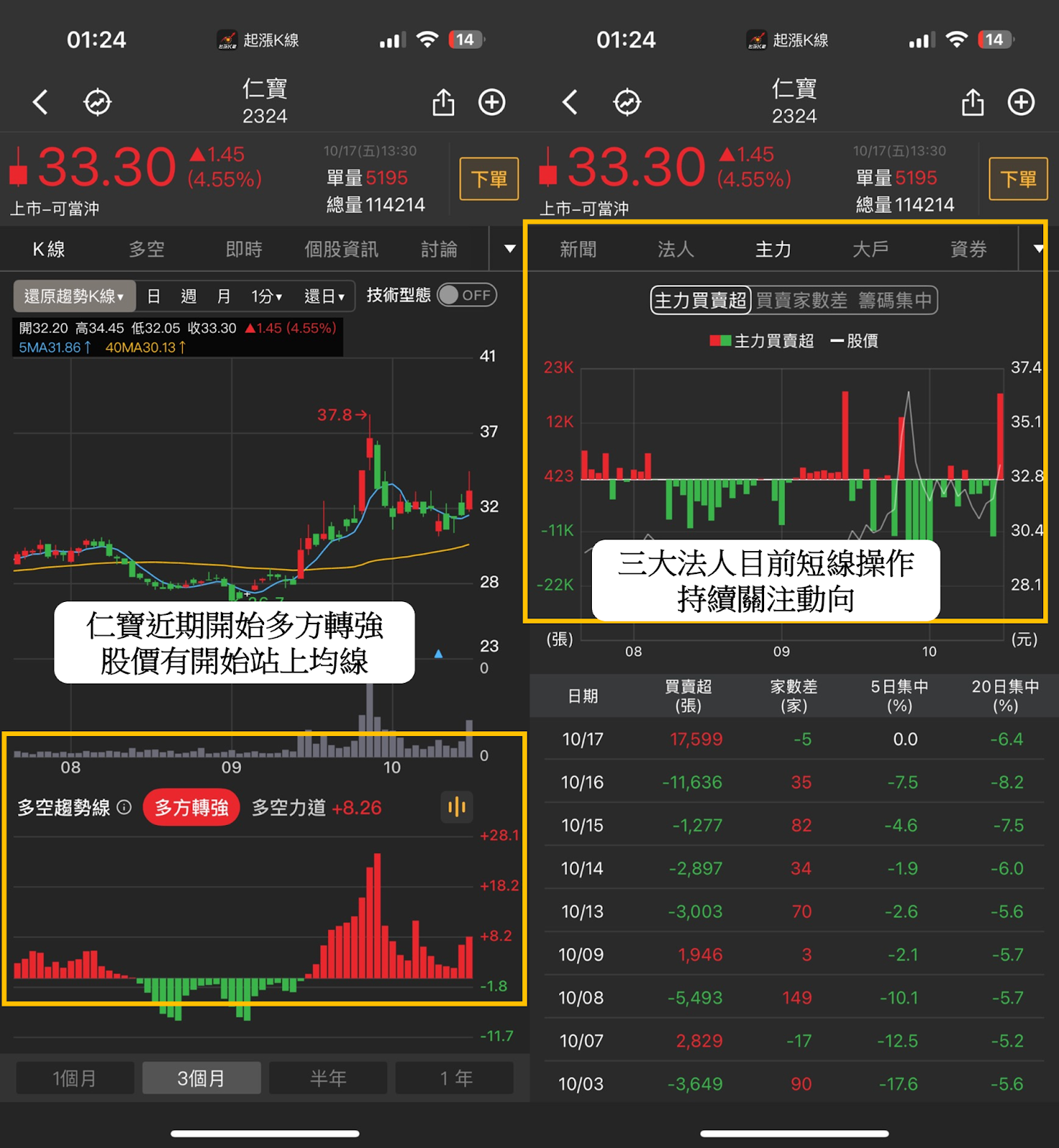The image size is (1059, 1148).
Task: Tap 20日集中(%) column header
Action: [x=1006, y=696]
